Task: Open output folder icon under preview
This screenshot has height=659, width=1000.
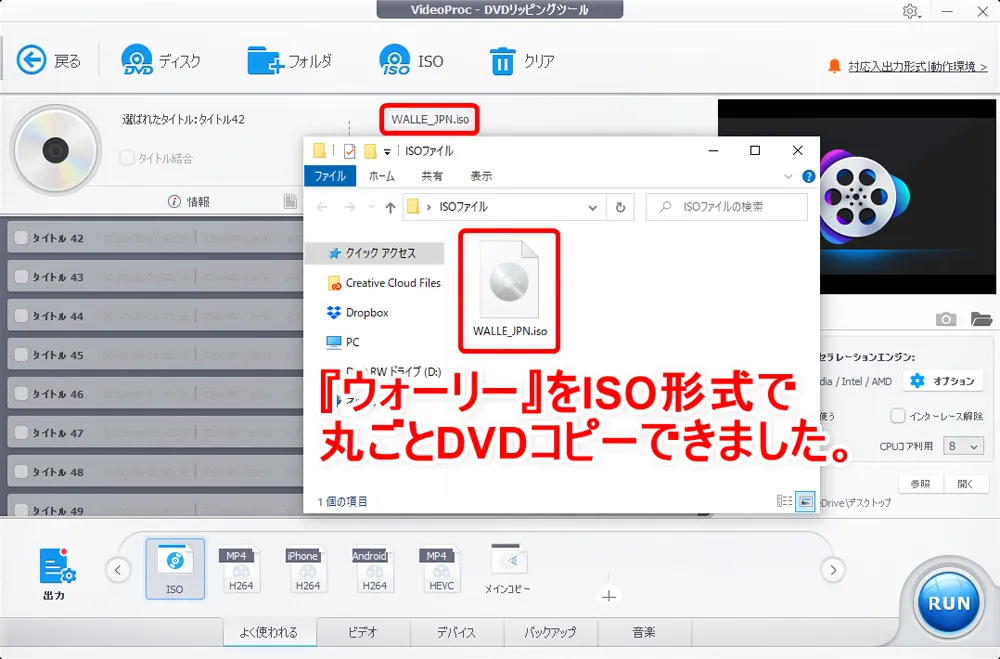Action: tap(981, 319)
